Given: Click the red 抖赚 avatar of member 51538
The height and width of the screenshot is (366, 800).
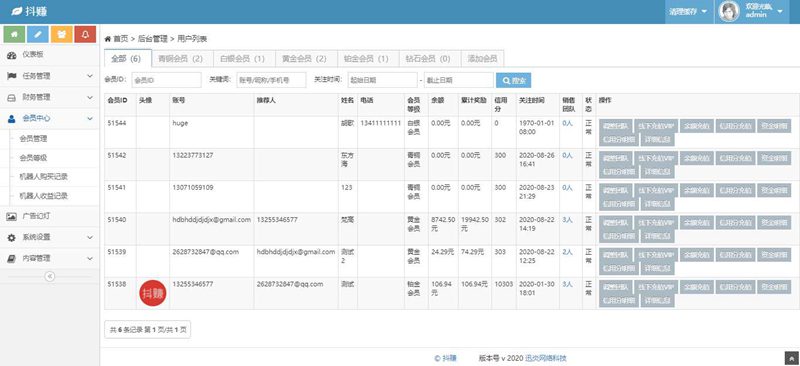Looking at the screenshot, I should (x=153, y=294).
